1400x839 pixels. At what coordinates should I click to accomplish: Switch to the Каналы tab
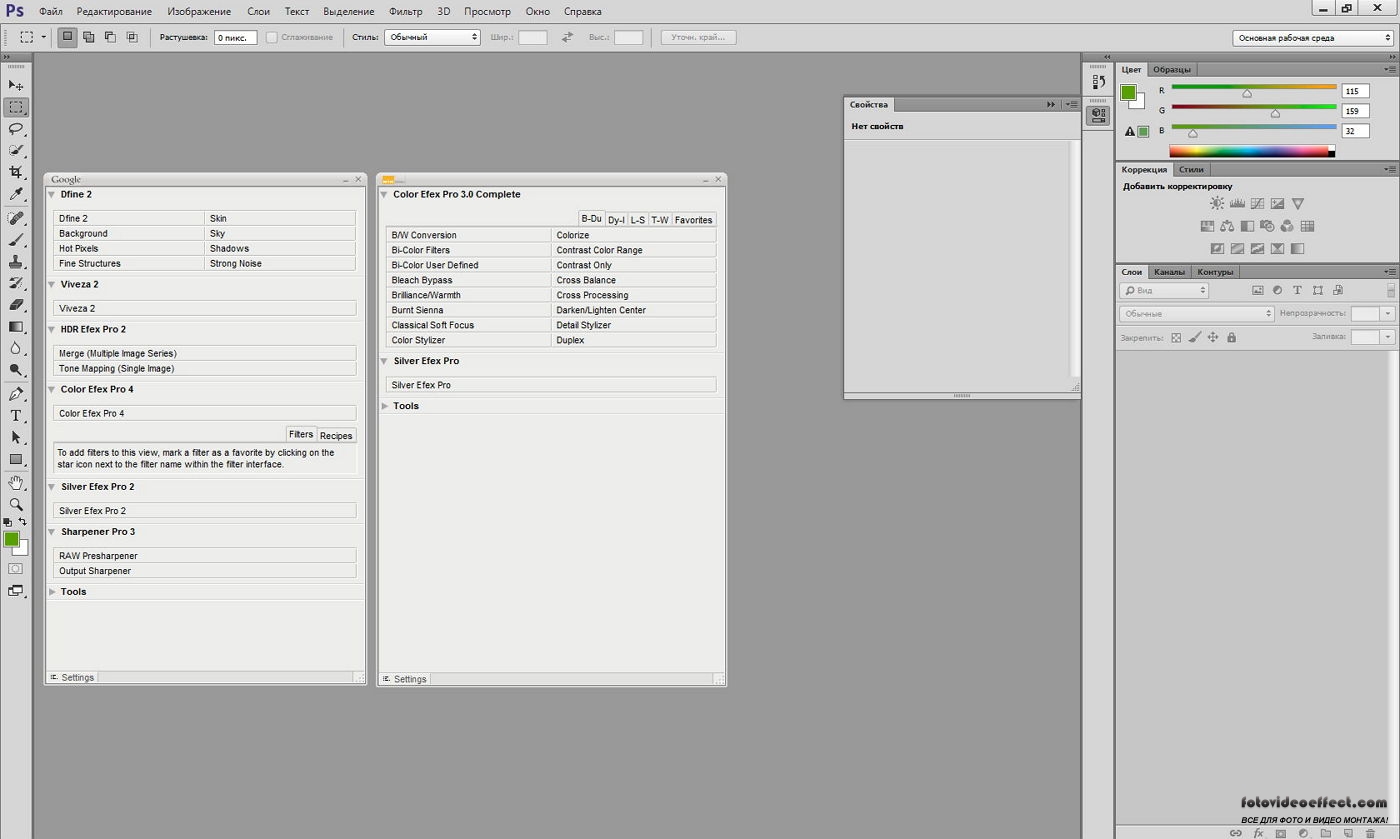1168,272
